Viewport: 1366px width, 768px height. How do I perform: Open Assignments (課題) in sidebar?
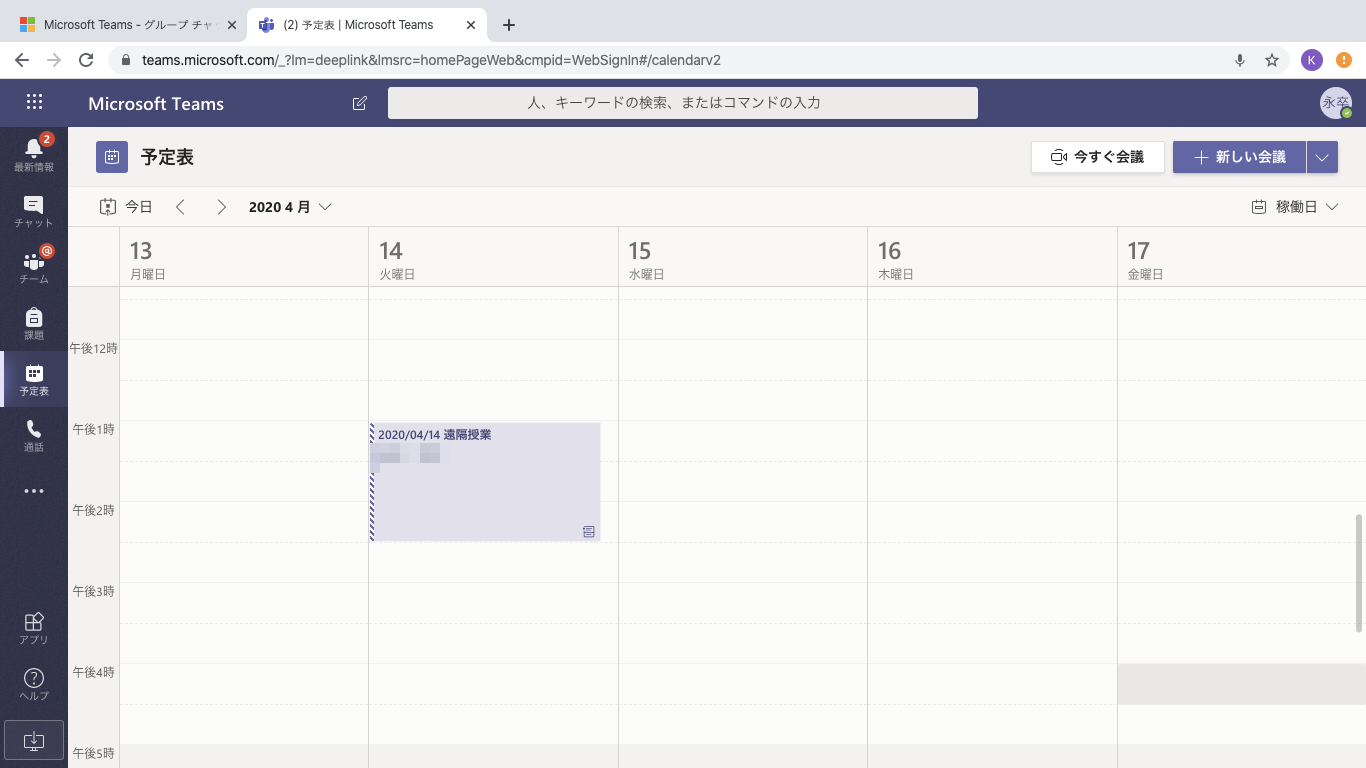tap(34, 322)
